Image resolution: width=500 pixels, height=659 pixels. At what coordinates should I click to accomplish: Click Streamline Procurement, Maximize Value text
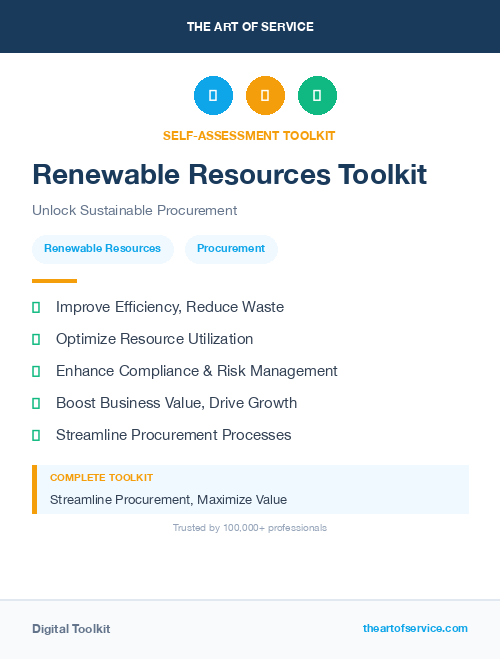click(x=168, y=500)
